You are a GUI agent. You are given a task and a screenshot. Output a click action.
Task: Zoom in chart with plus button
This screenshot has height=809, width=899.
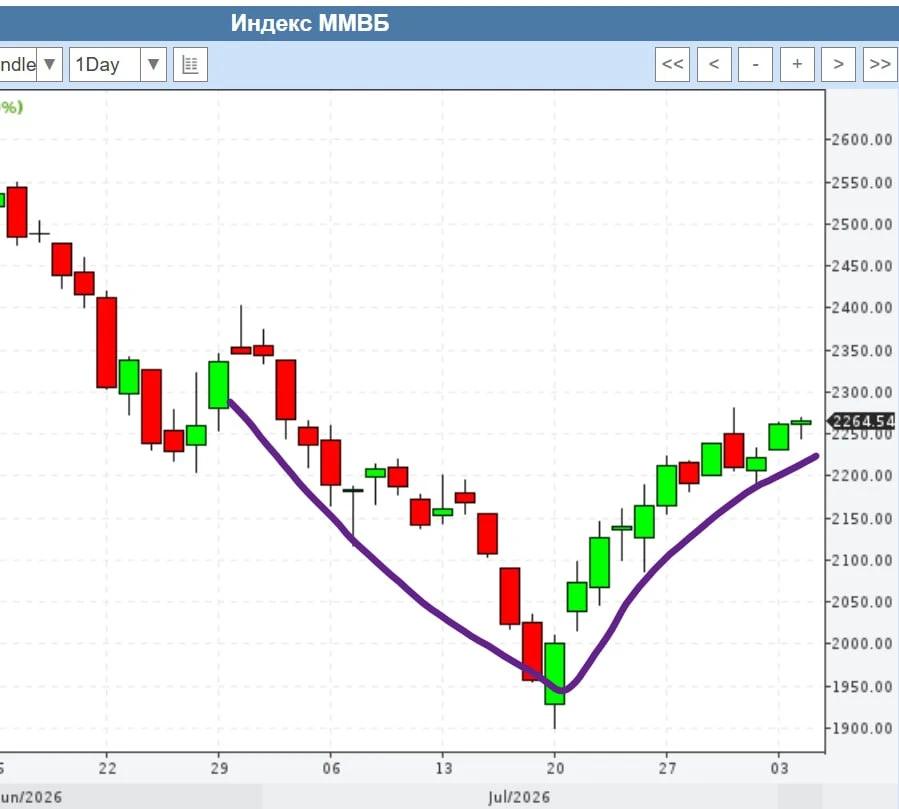pos(797,64)
